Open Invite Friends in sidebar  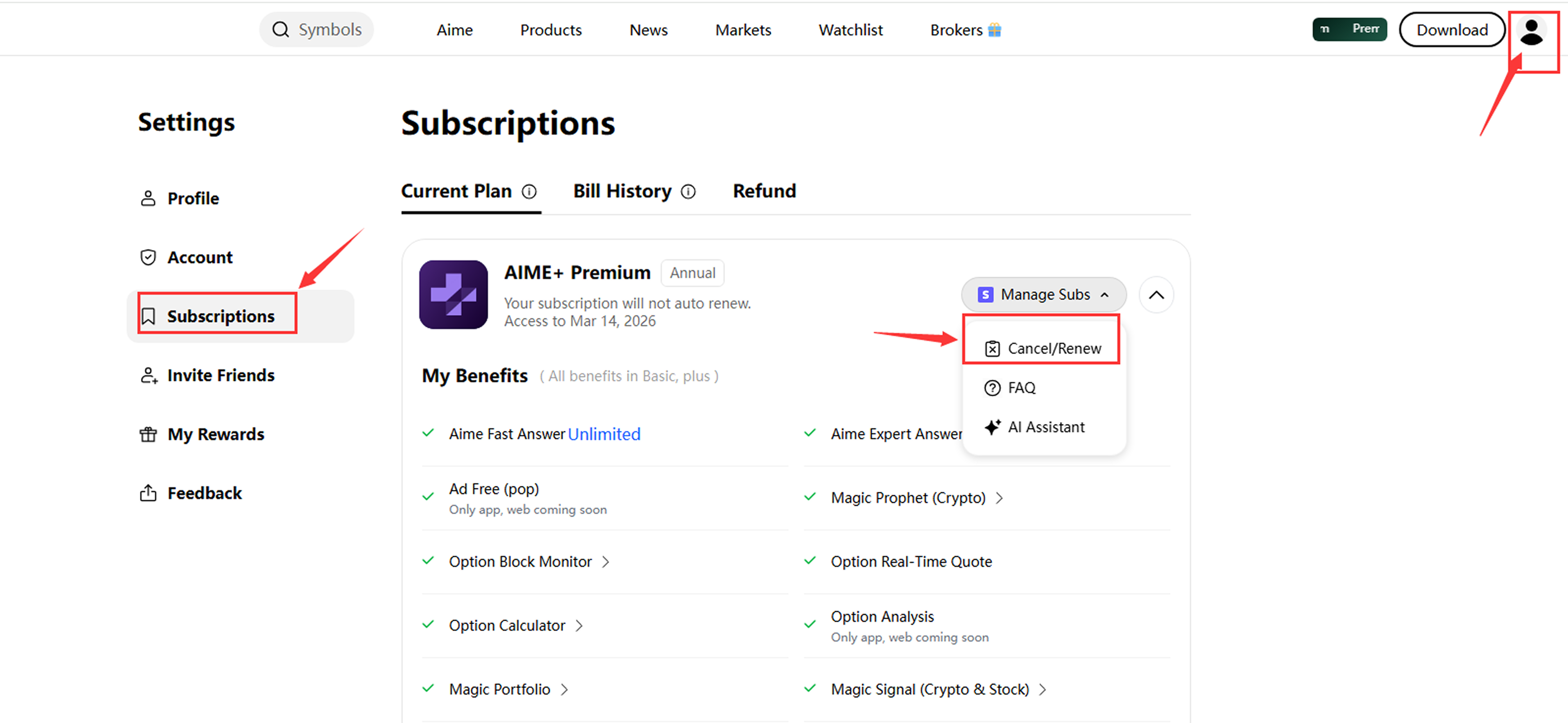(x=220, y=375)
